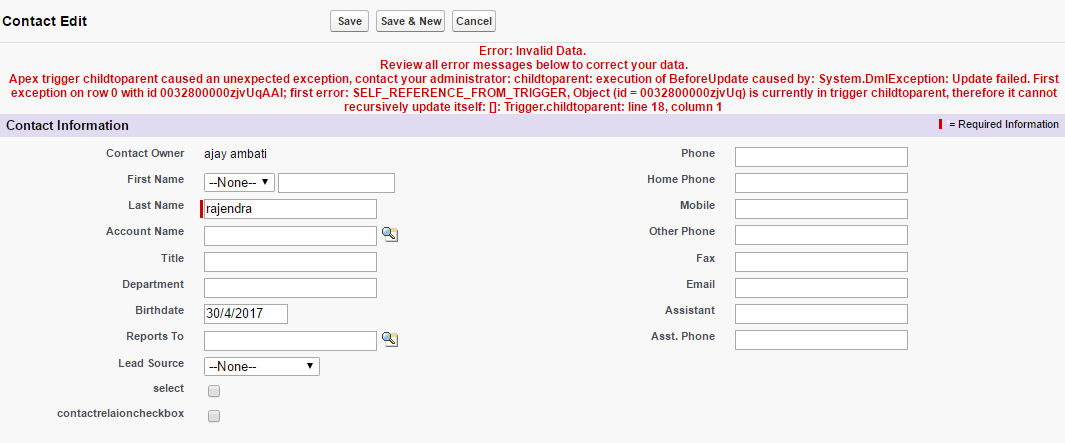Select the Title text field
Screen dimensions: 1065x443
tap(290, 262)
